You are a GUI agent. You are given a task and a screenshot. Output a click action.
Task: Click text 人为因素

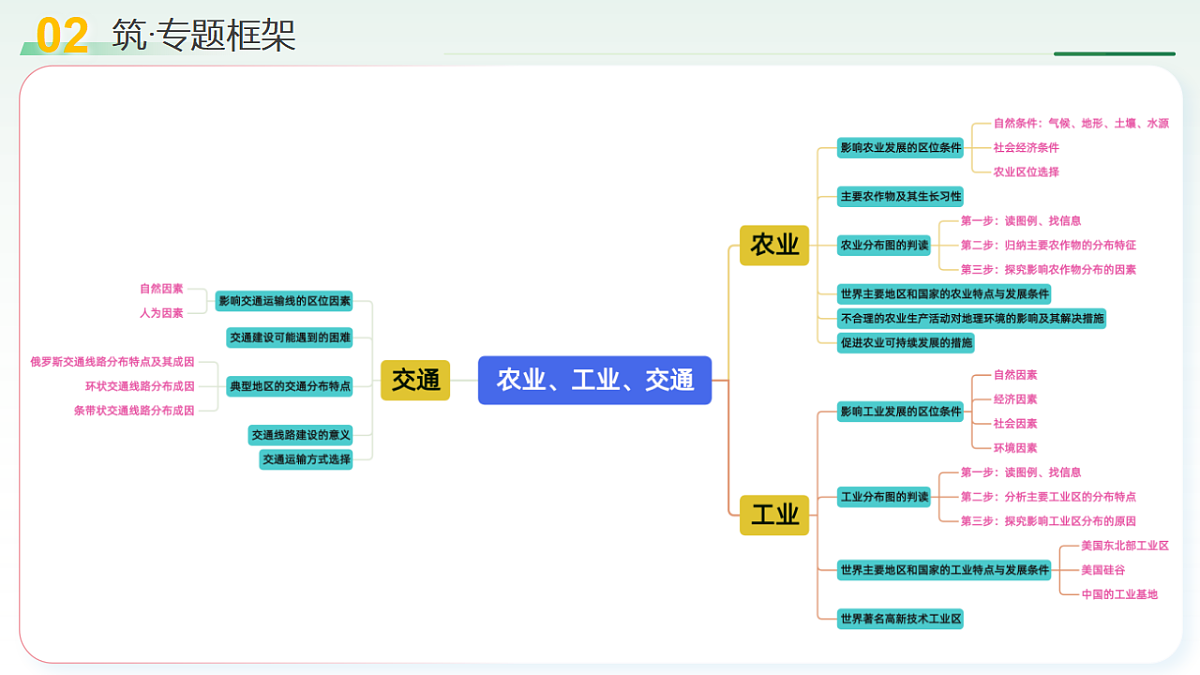point(162,313)
